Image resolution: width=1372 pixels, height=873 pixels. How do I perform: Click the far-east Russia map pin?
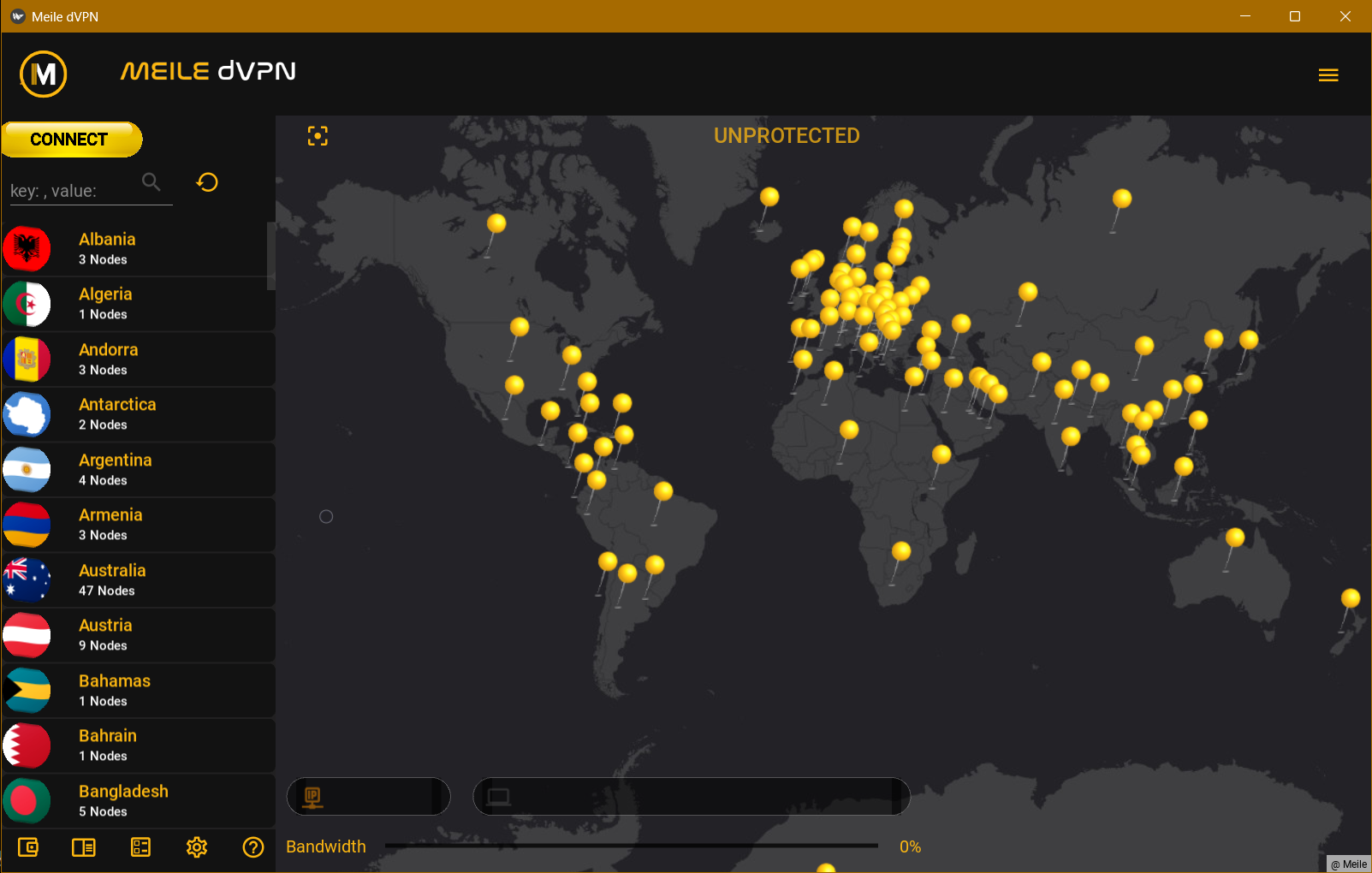coord(1122,199)
